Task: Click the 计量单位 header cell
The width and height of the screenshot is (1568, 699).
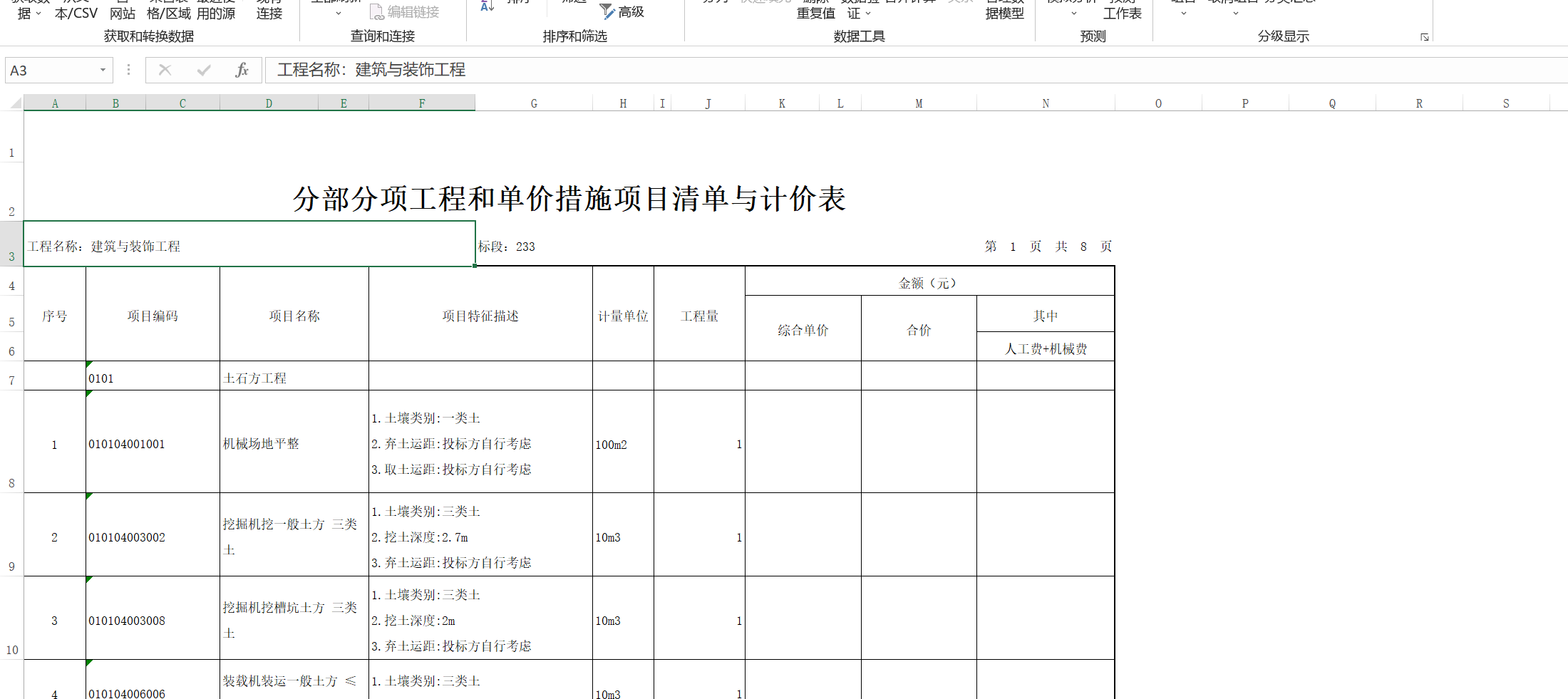Action: 623,315
